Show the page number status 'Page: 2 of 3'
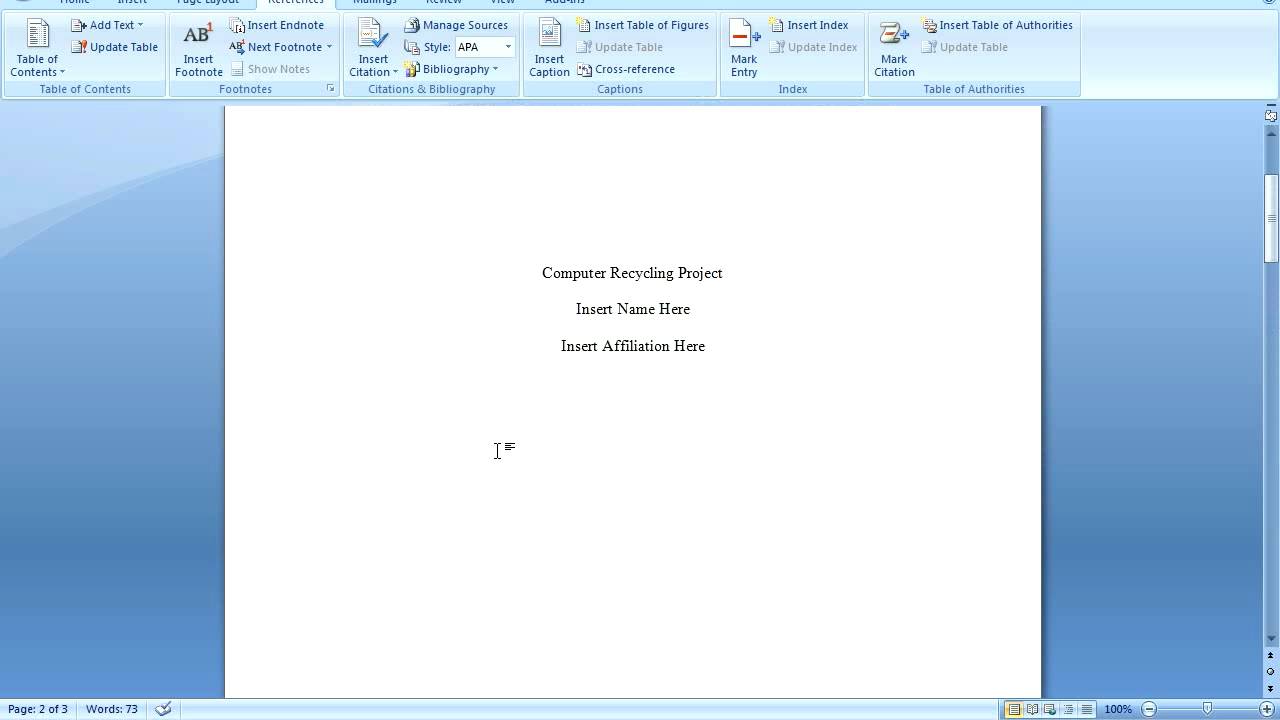Screen dimensions: 1280x720 (x=38, y=709)
